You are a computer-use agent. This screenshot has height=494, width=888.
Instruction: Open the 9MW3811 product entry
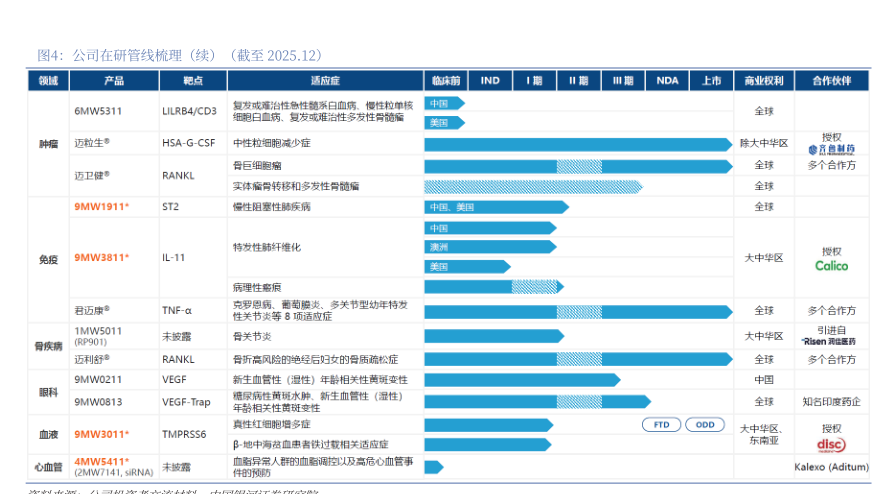(x=101, y=258)
